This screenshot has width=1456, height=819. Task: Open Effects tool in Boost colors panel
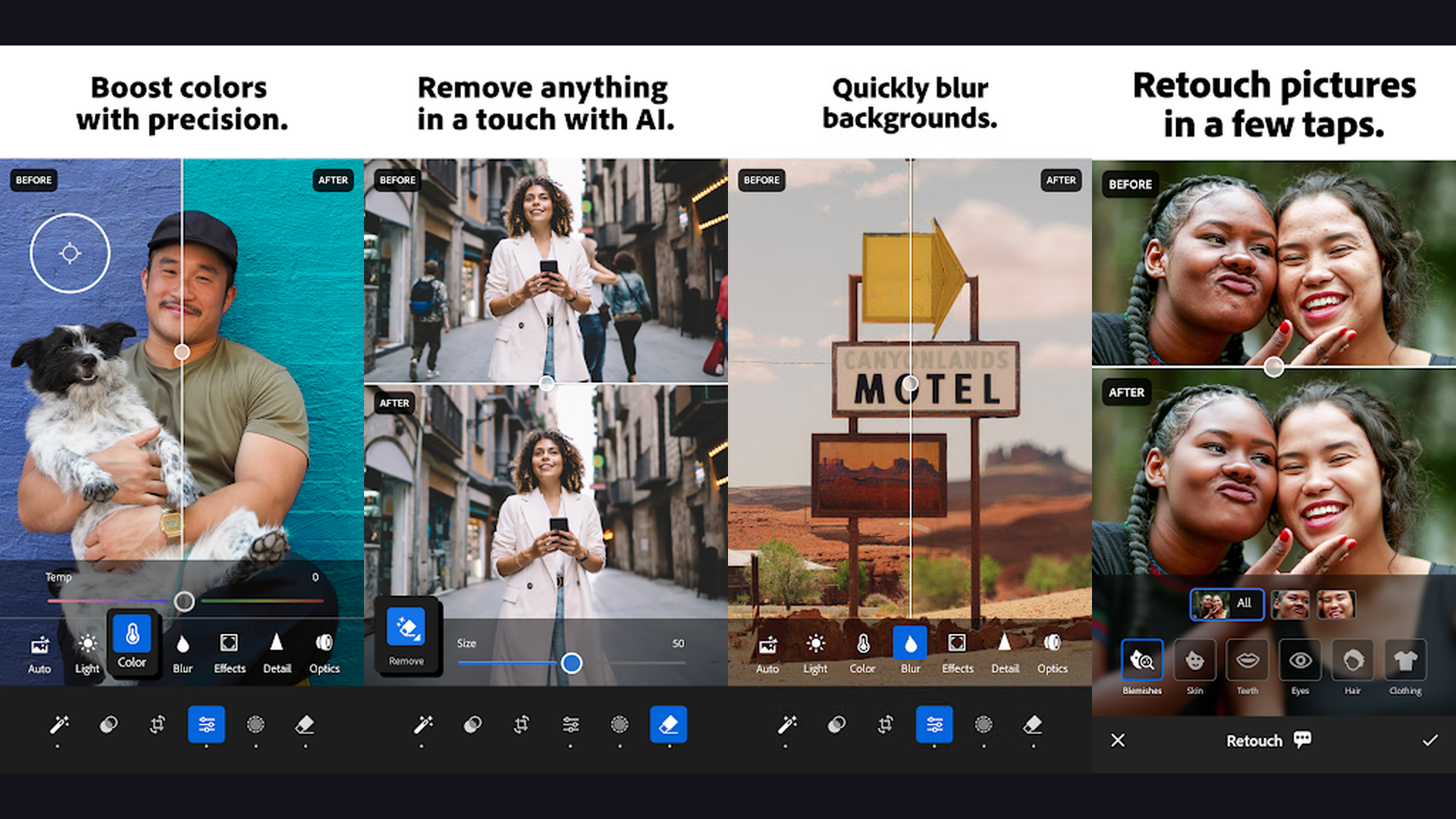point(229,654)
